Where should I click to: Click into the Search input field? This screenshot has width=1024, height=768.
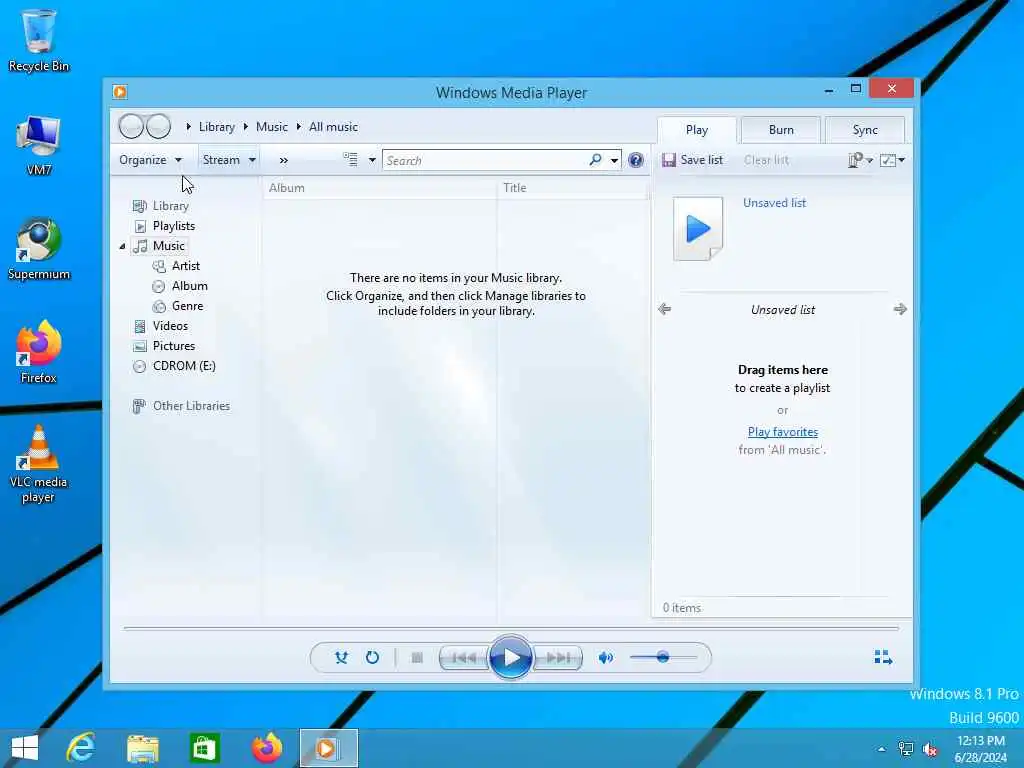[x=486, y=161]
